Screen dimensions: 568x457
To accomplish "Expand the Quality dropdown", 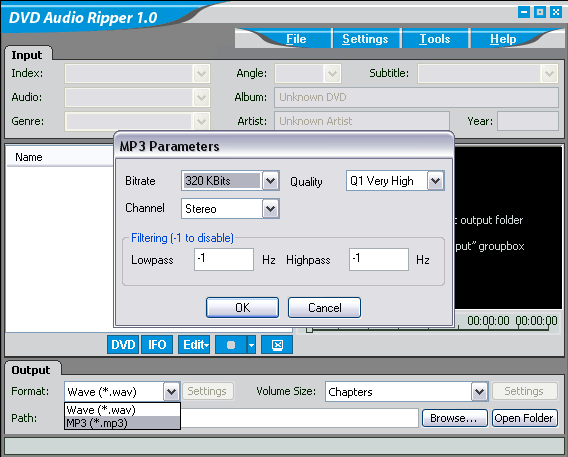I will click(435, 180).
